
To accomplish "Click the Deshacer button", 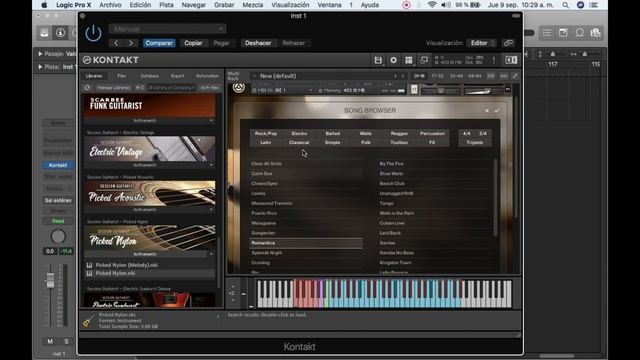I will pyautogui.click(x=258, y=43).
